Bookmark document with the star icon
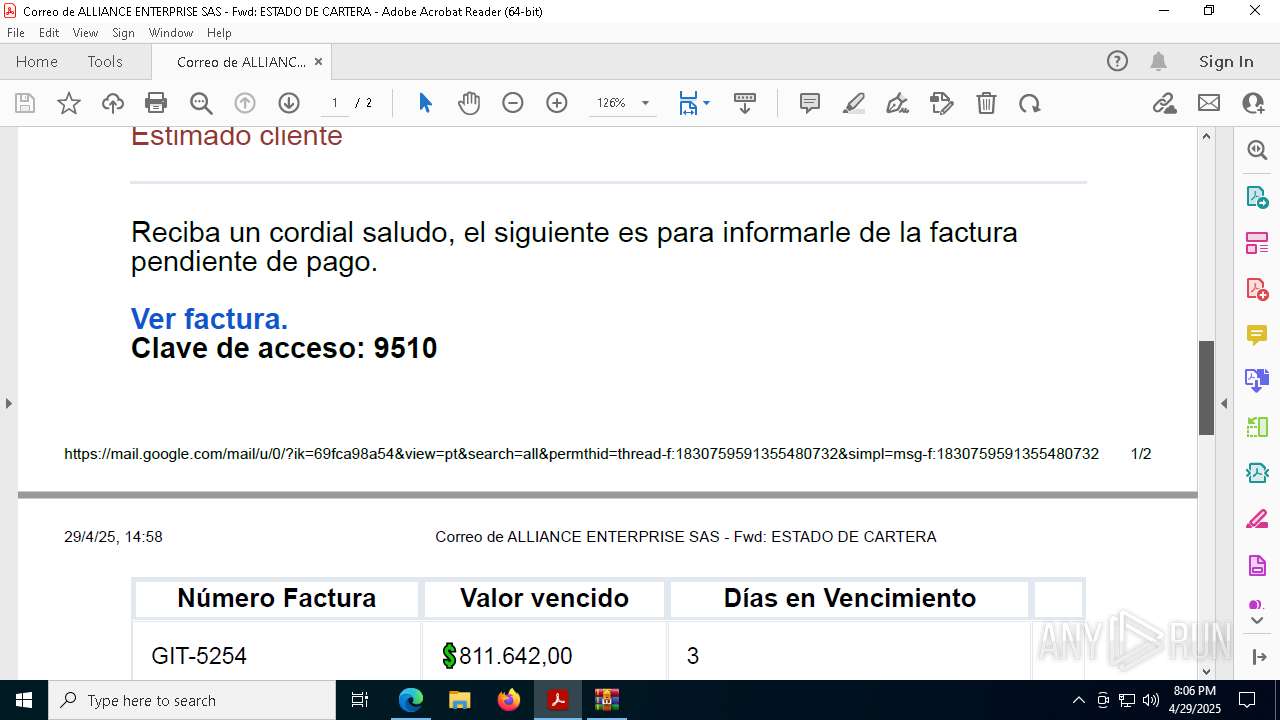Screen dimensions: 1280x720 pyautogui.click(x=69, y=103)
